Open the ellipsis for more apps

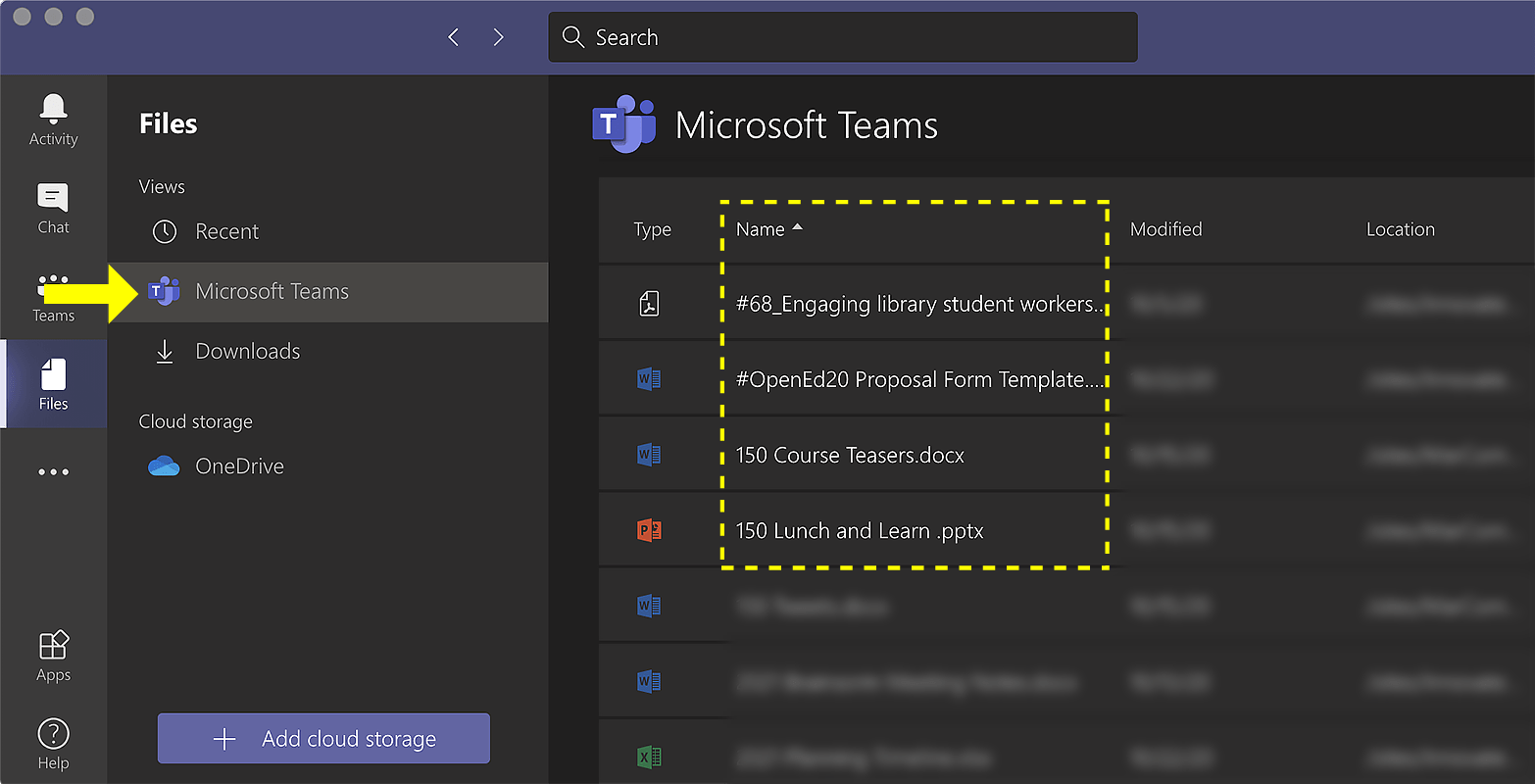point(53,471)
